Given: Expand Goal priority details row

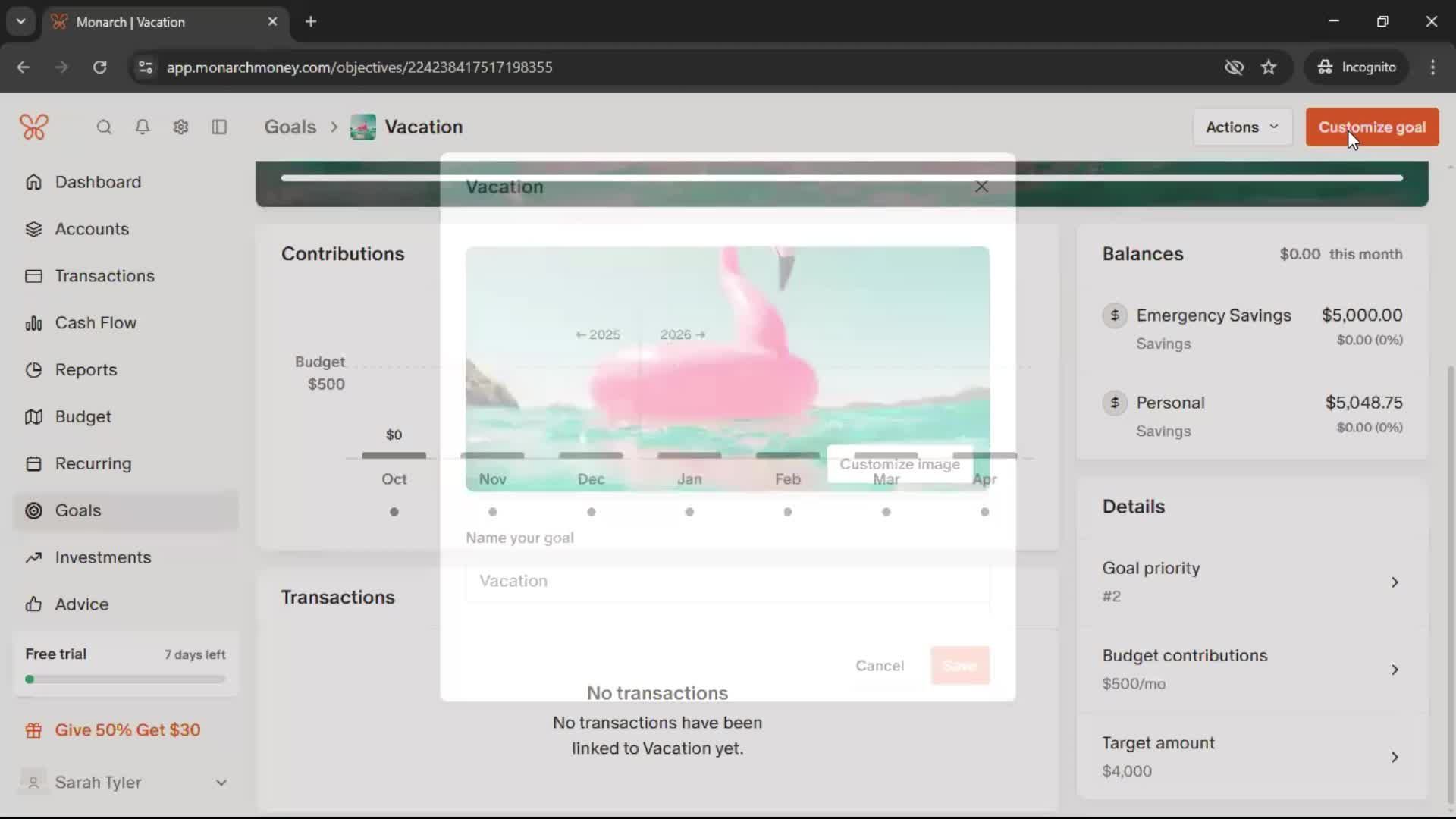Looking at the screenshot, I should 1394,582.
